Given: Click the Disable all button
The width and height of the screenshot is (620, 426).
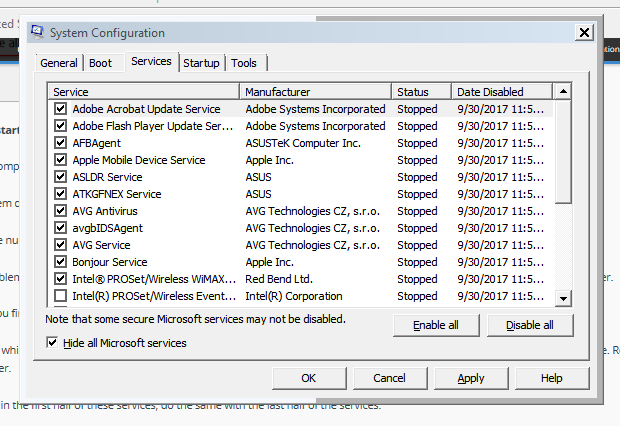Looking at the screenshot, I should pyautogui.click(x=530, y=325).
